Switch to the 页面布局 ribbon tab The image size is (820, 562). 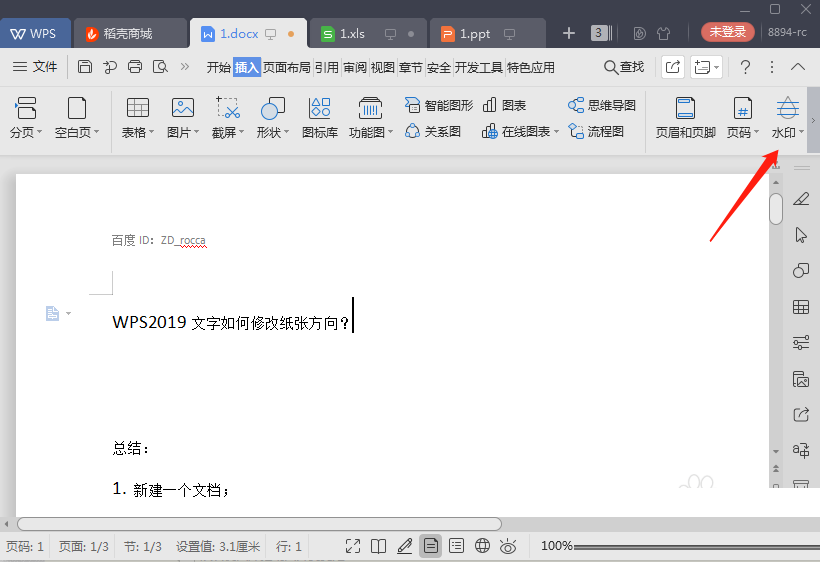click(x=287, y=67)
